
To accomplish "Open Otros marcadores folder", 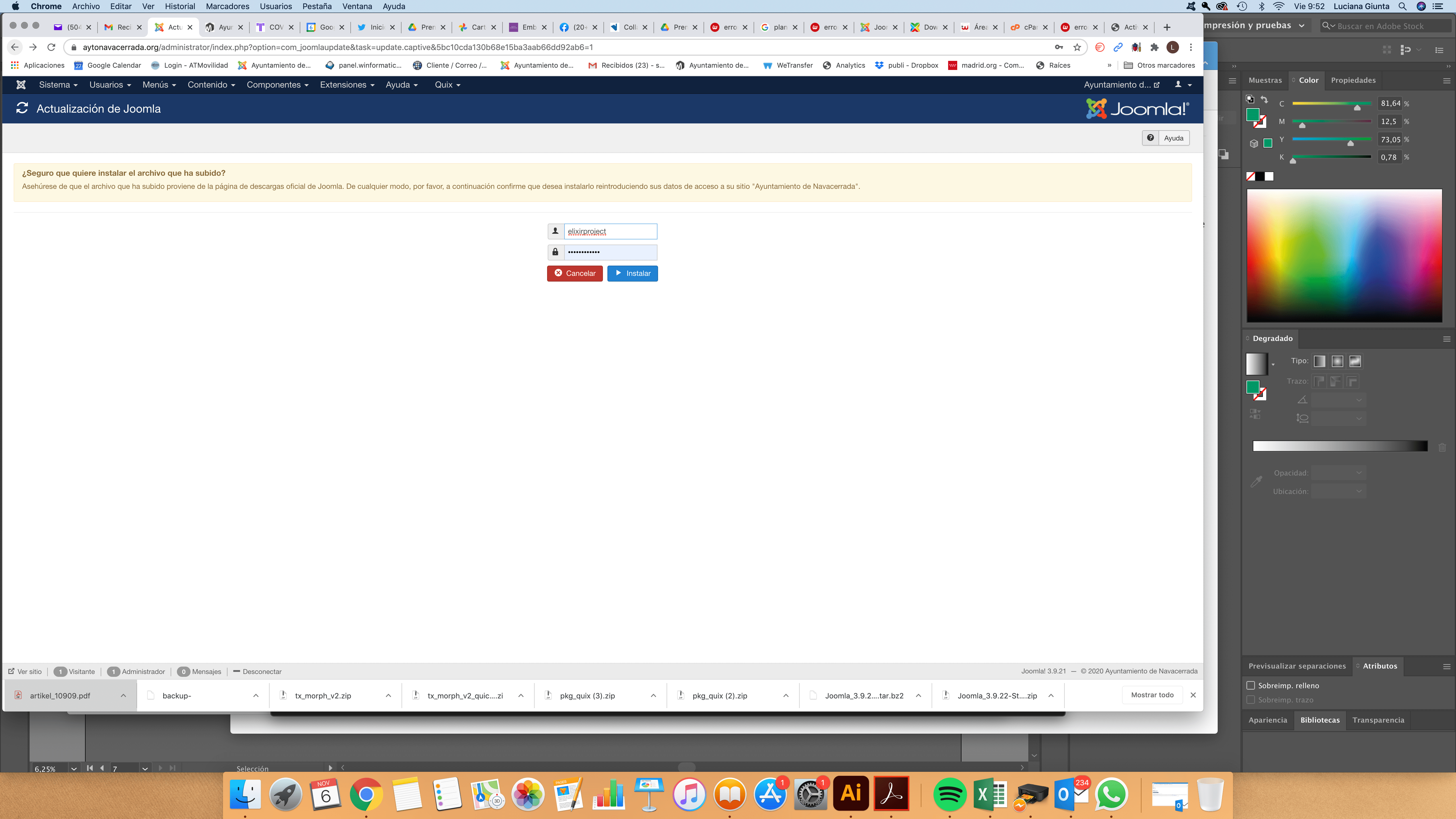I will point(1159,66).
